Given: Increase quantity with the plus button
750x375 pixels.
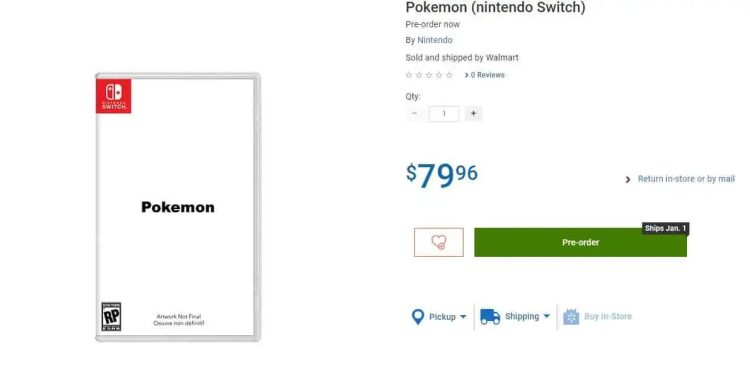Looking at the screenshot, I should tap(473, 113).
